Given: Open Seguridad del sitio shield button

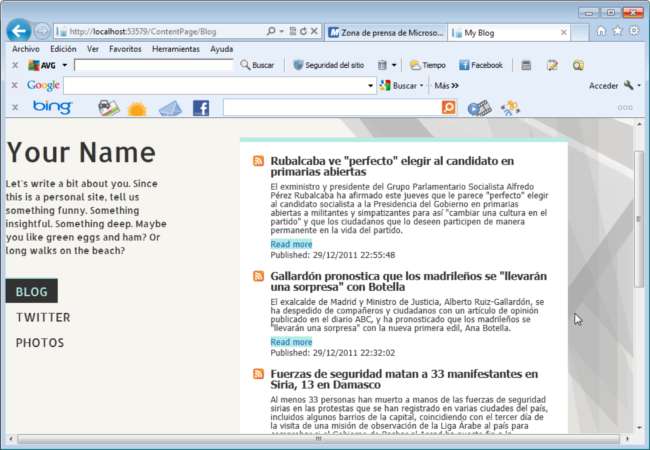Looking at the screenshot, I should tap(328, 65).
